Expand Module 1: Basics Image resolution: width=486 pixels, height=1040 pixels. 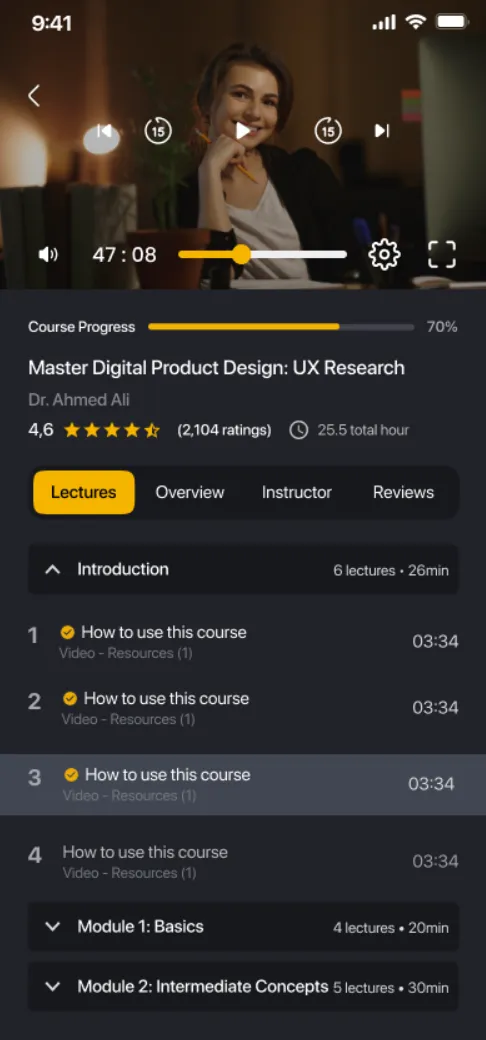coord(243,927)
